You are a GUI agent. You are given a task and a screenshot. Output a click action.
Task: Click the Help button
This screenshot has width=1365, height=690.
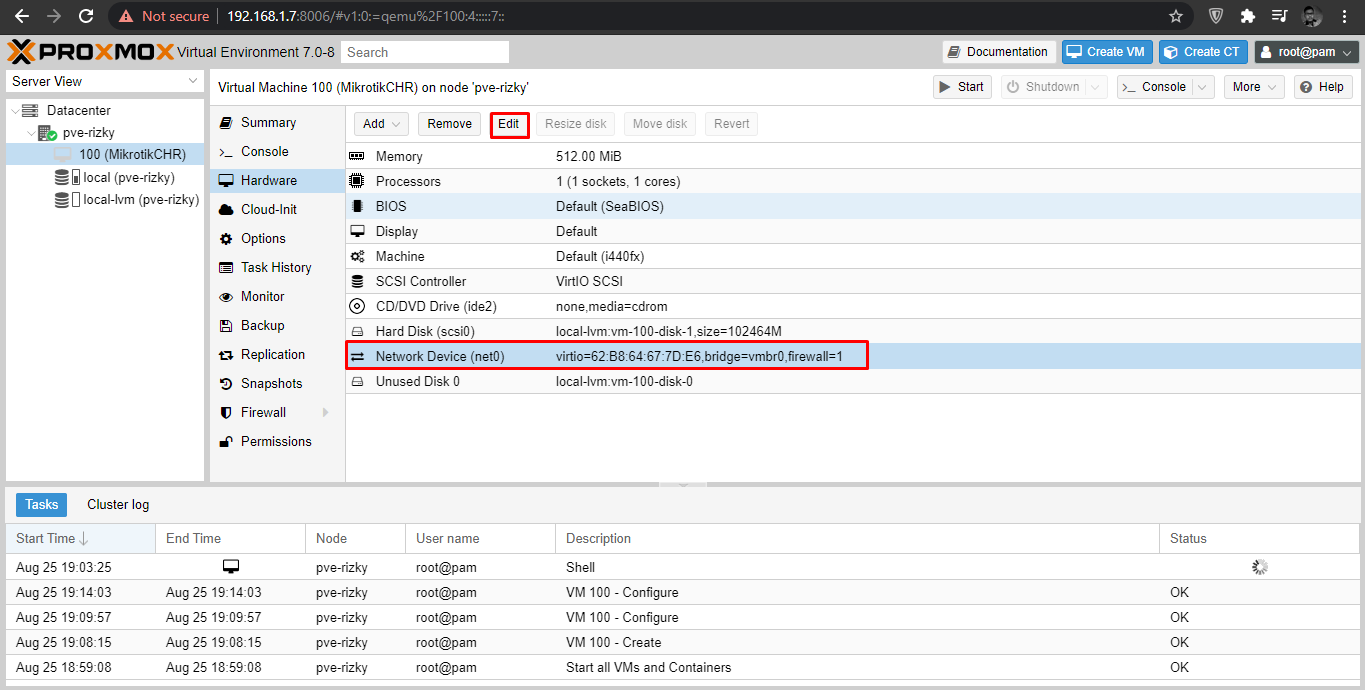tap(1323, 87)
